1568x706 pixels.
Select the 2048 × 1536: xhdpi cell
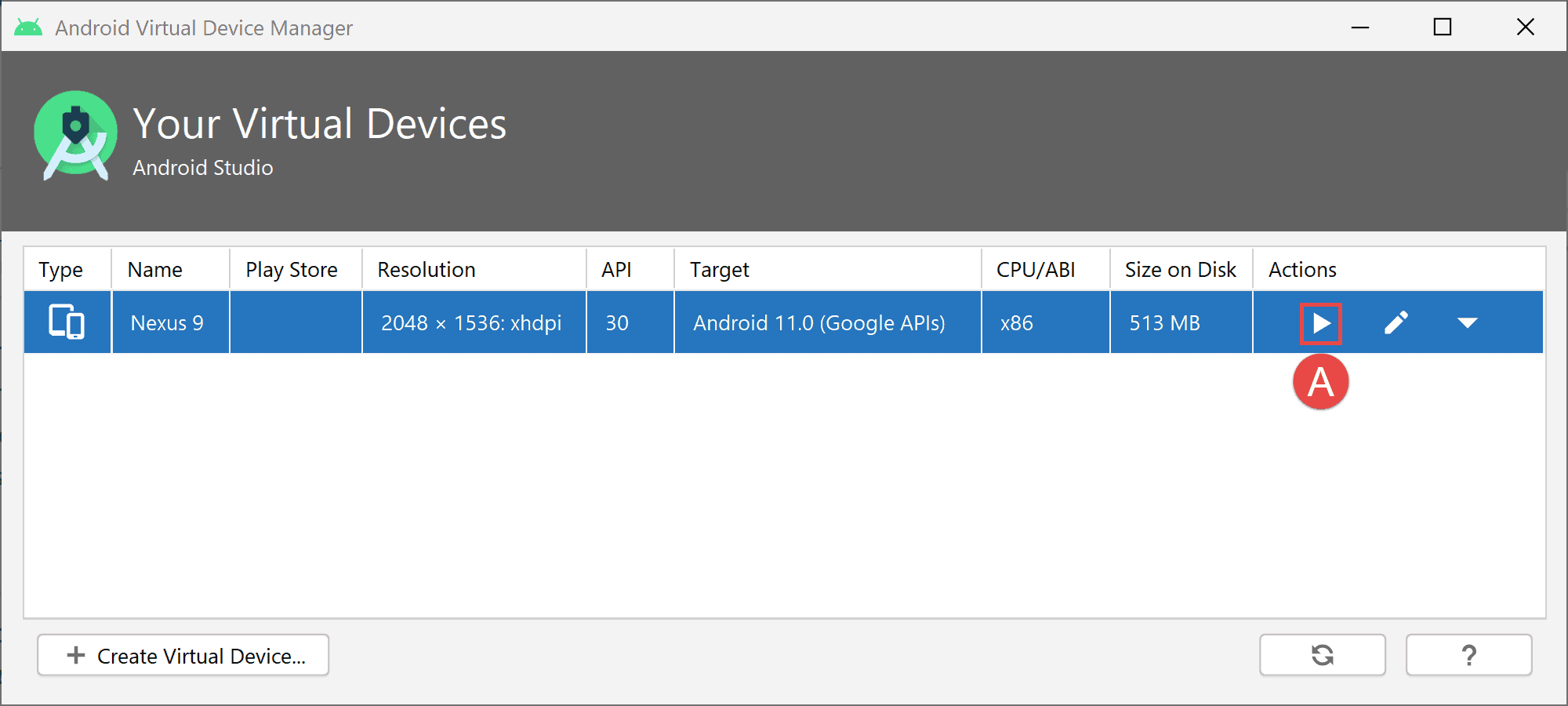[x=474, y=322]
